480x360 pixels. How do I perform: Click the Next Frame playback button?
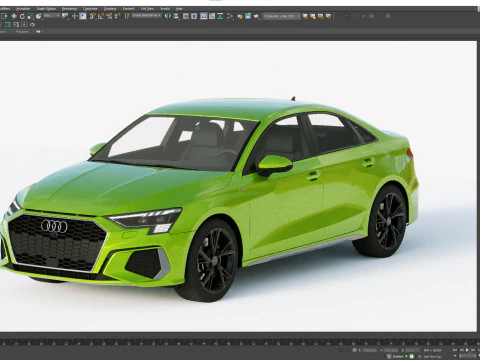pyautogui.click(x=473, y=350)
